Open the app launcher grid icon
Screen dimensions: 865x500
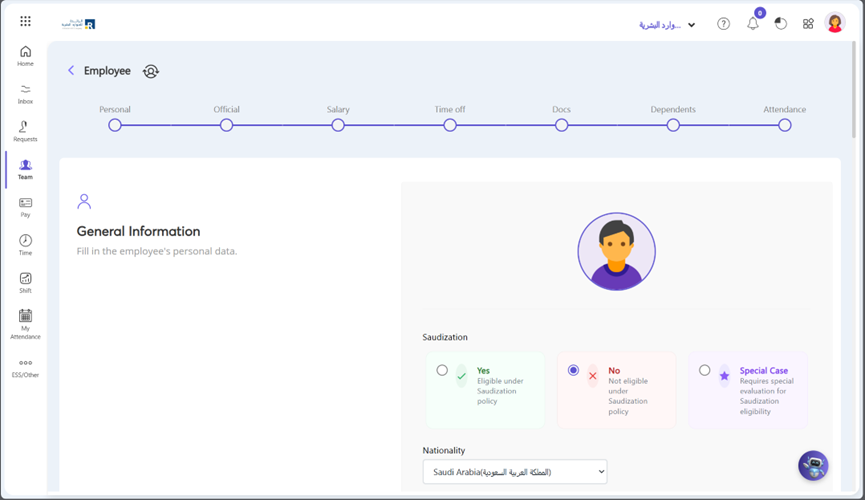click(25, 21)
